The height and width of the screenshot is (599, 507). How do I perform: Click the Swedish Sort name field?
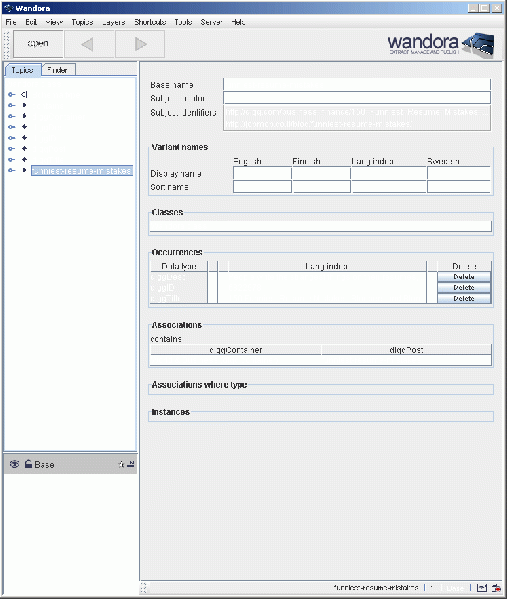click(x=459, y=187)
